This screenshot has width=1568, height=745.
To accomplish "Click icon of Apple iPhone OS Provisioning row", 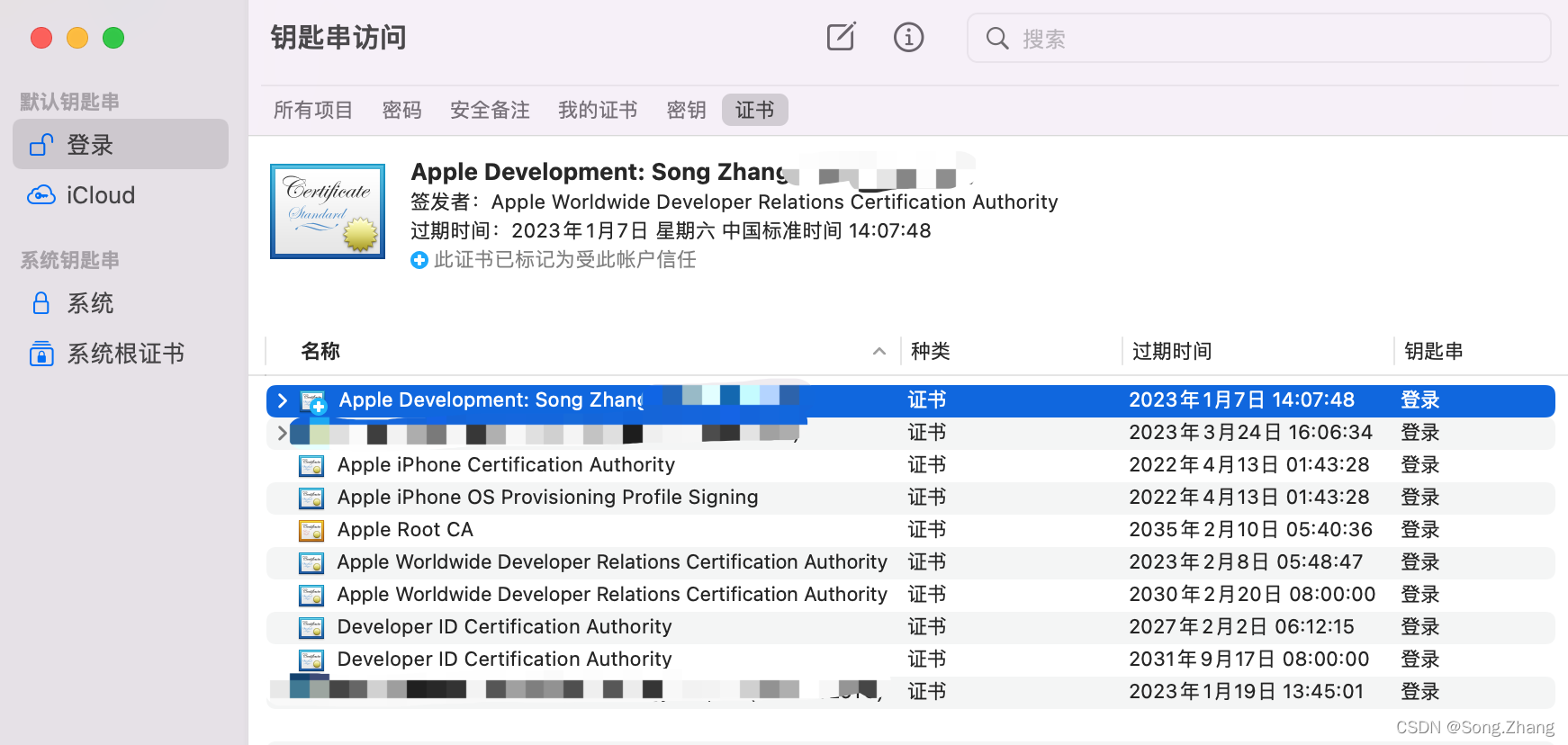I will point(311,498).
